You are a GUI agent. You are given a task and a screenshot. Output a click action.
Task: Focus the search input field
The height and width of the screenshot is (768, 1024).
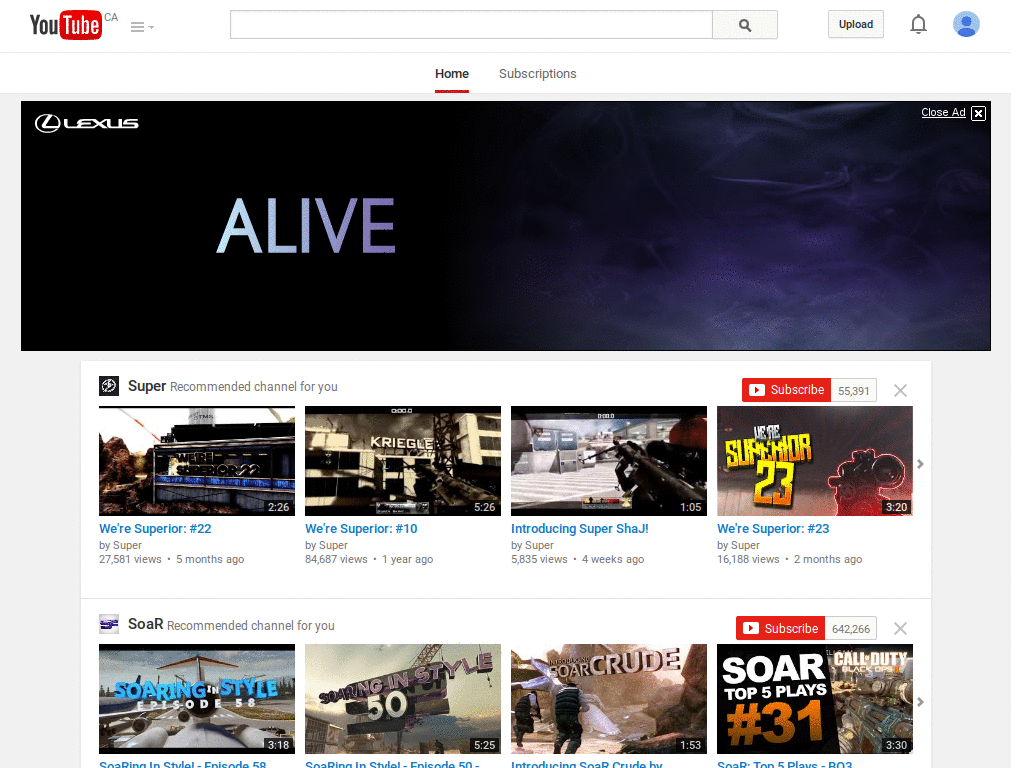pos(471,25)
